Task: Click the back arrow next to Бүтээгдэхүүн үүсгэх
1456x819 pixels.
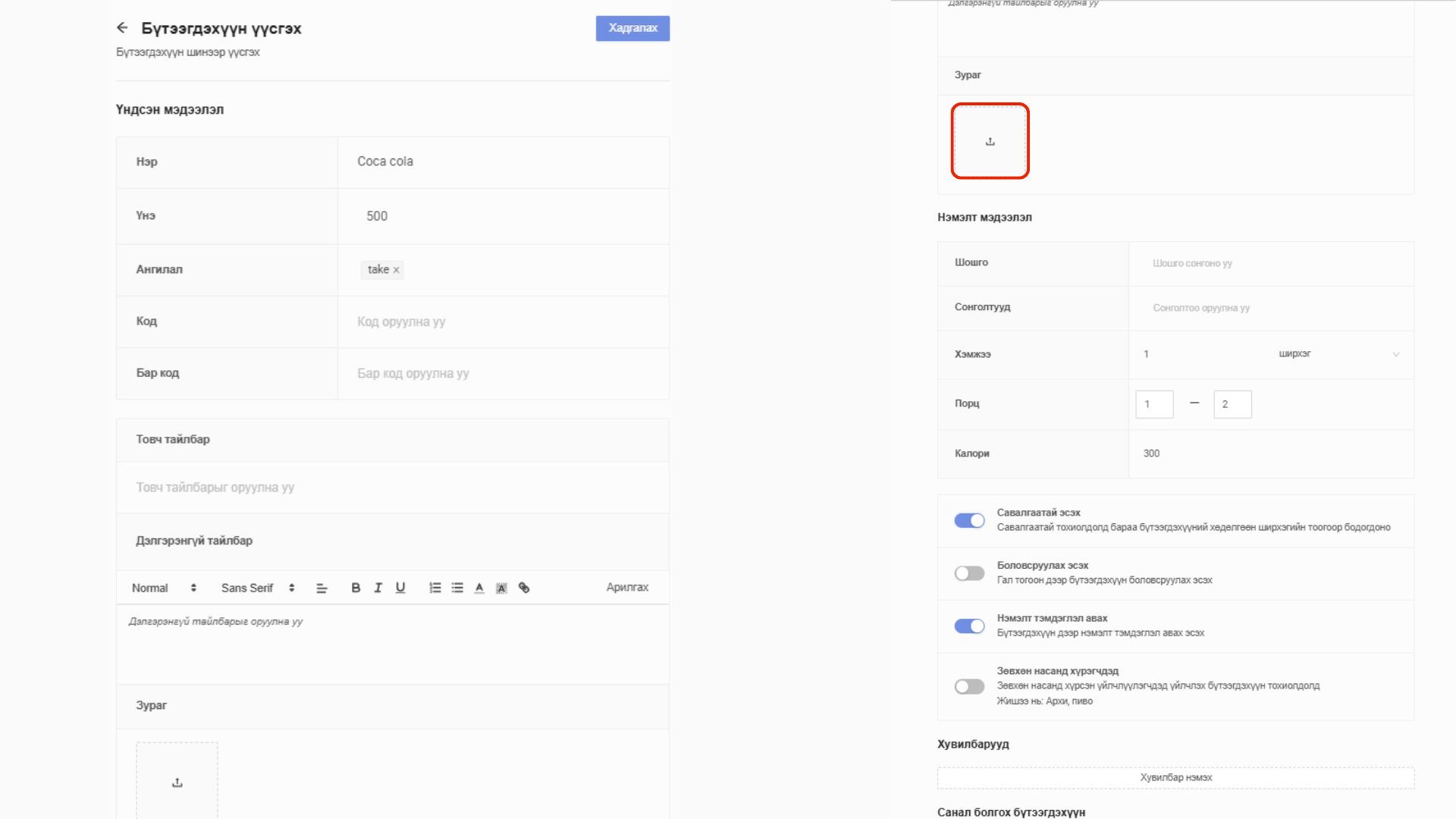Action: [x=122, y=28]
